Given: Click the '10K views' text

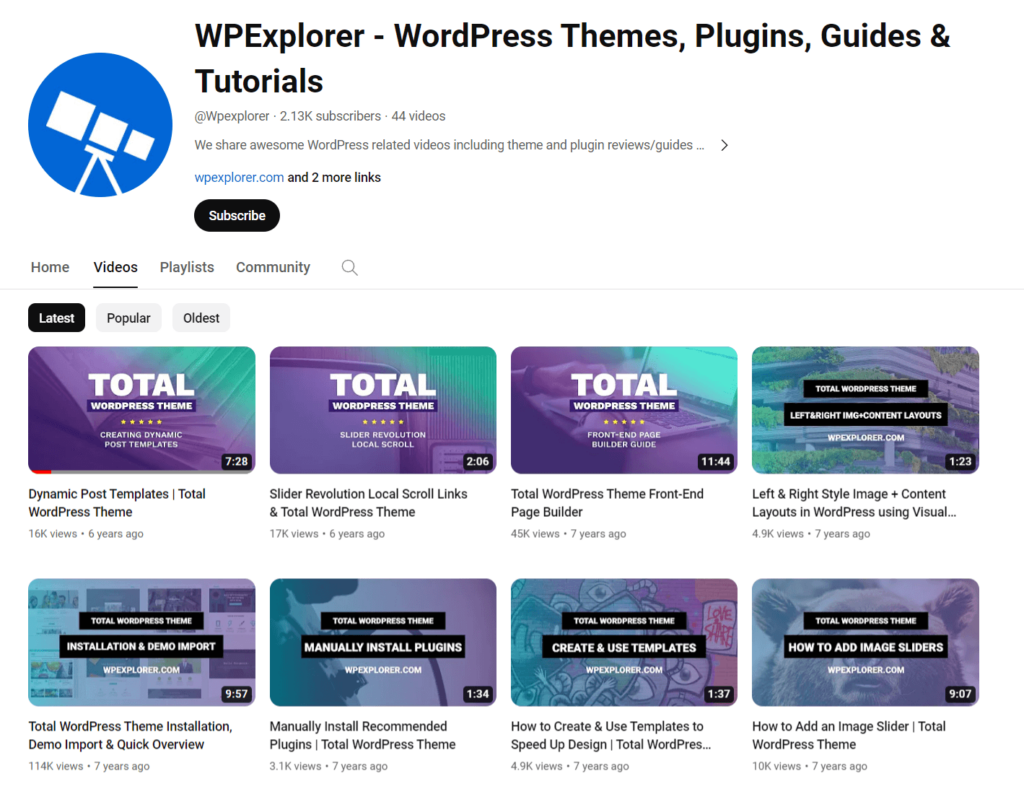Looking at the screenshot, I should pyautogui.click(x=776, y=766).
